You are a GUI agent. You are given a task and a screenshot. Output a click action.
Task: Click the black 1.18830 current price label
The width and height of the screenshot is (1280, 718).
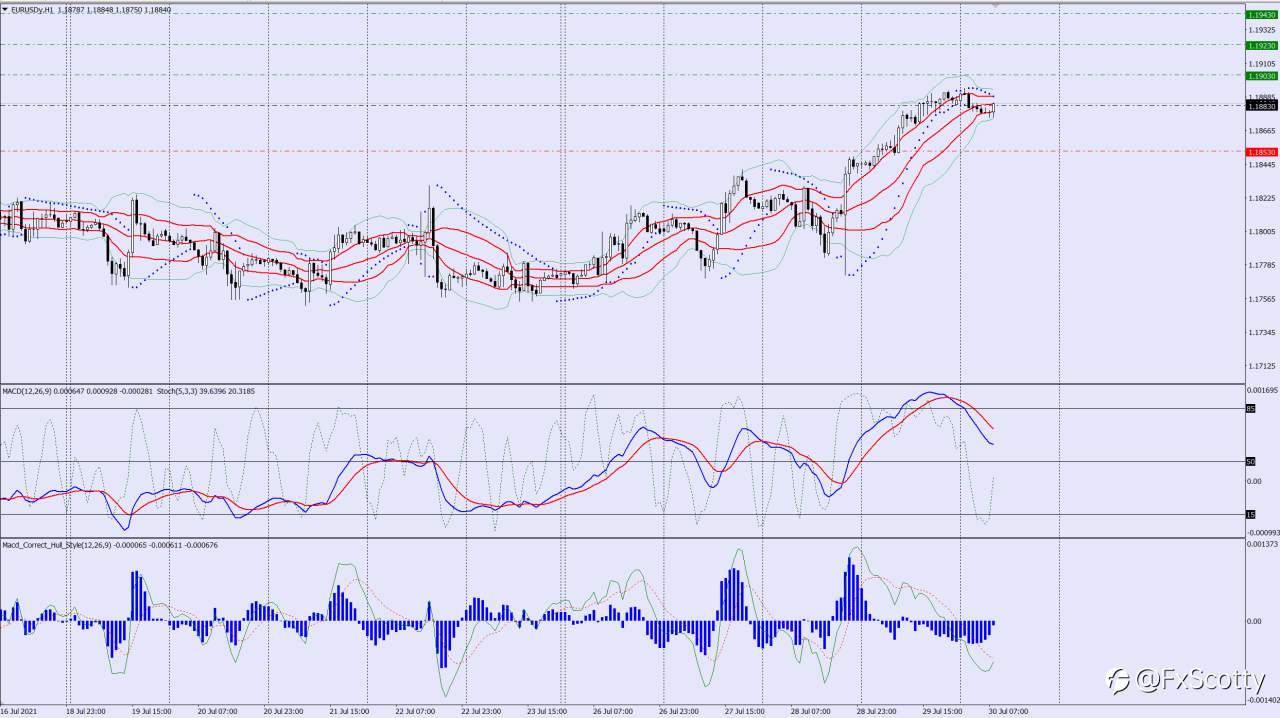pos(1261,105)
